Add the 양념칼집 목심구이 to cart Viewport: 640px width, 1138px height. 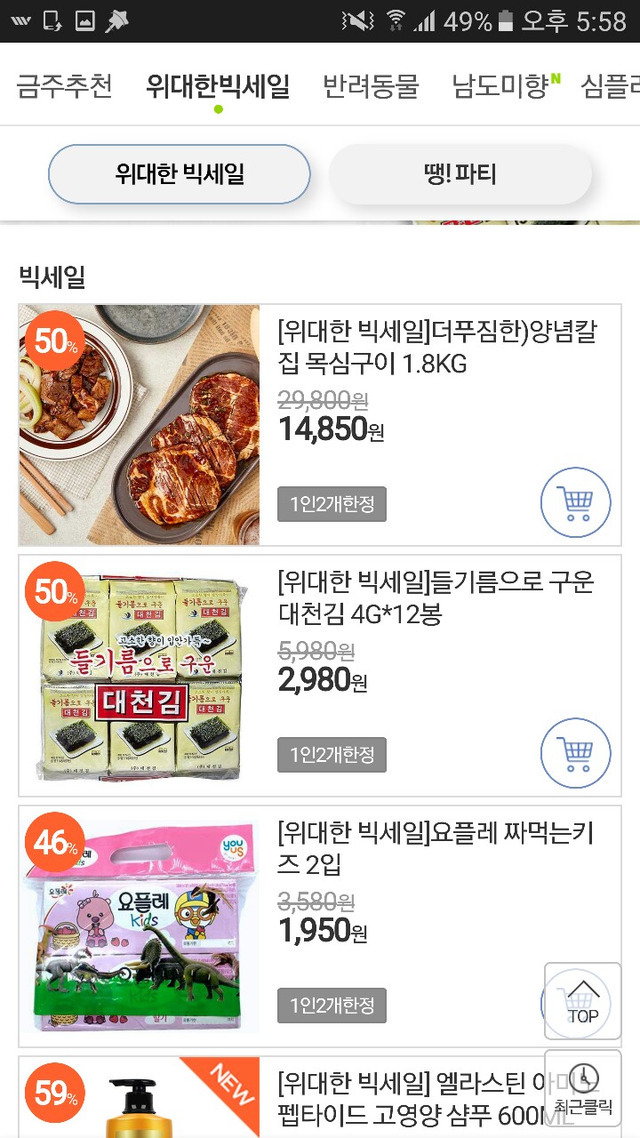(575, 502)
